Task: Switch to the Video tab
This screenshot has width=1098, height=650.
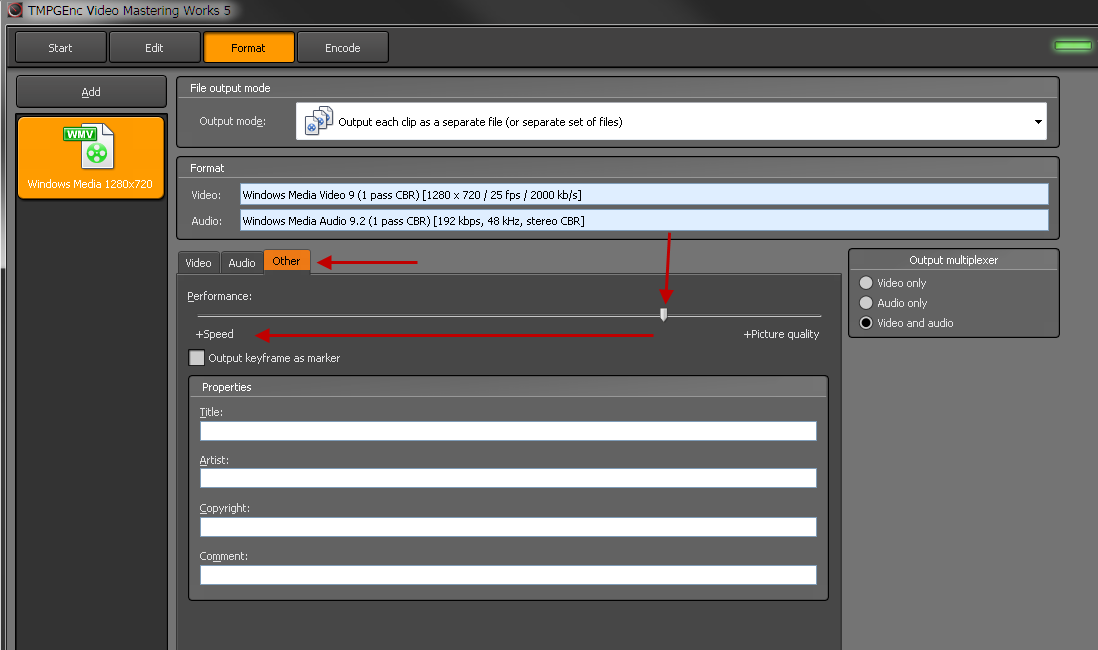Action: [x=198, y=262]
